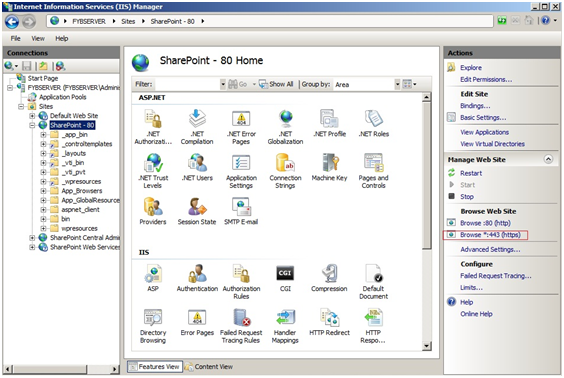The width and height of the screenshot is (564, 378).
Task: Collapse the SharePoint - 80 site node
Action: tap(32, 125)
